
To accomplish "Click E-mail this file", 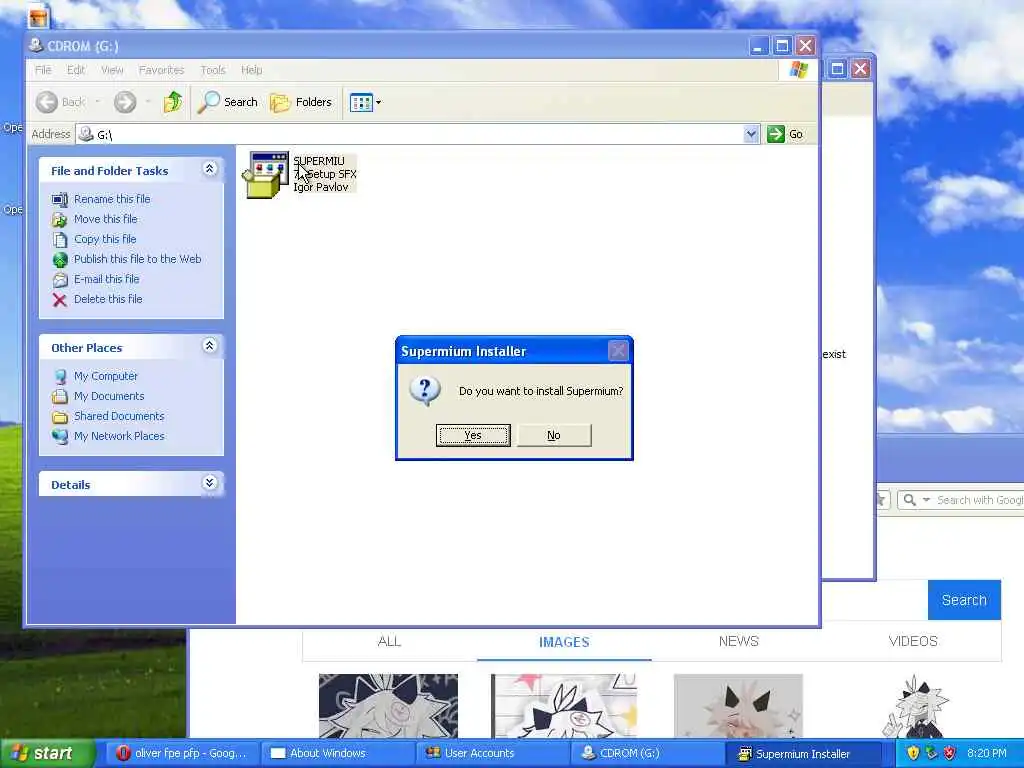I will pos(106,279).
